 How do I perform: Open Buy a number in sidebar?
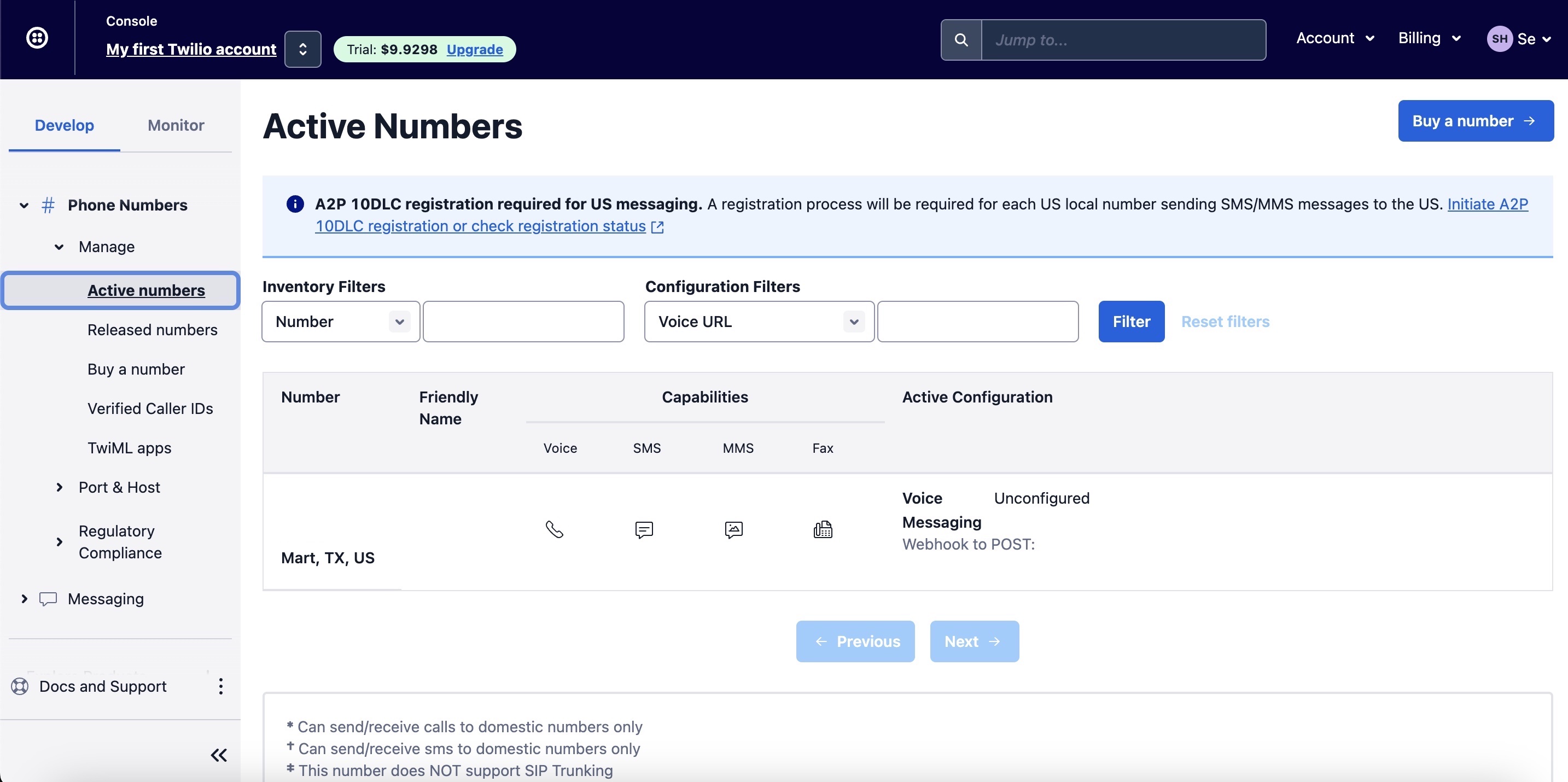[136, 369]
